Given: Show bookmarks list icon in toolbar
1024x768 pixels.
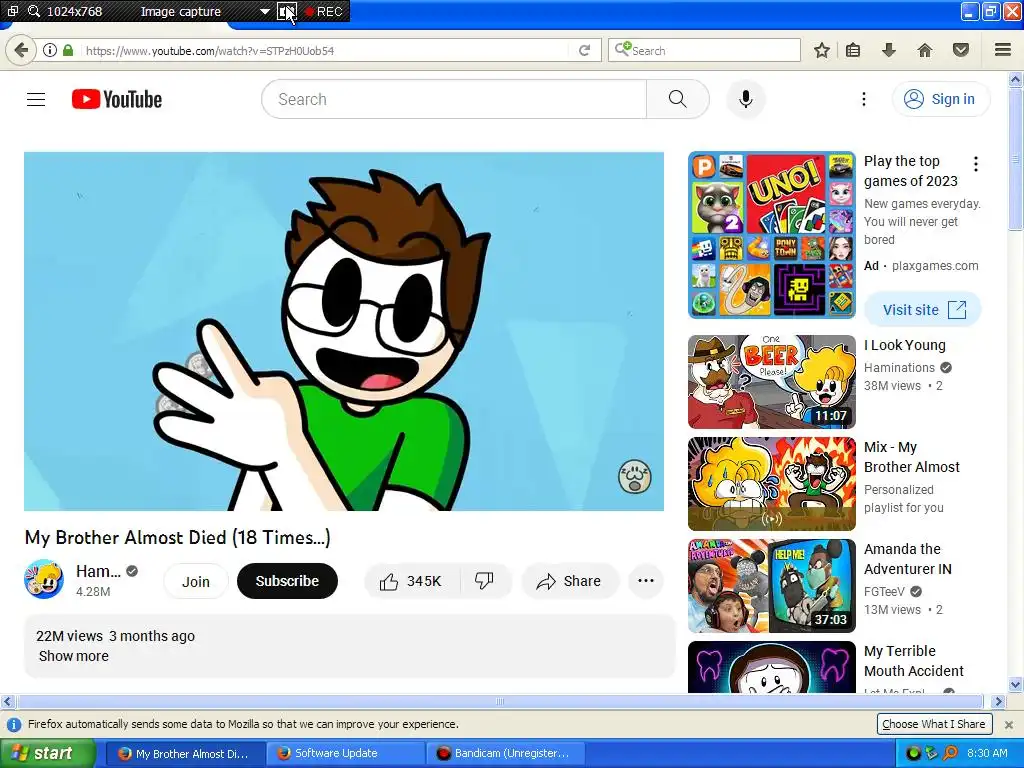Looking at the screenshot, I should [853, 50].
